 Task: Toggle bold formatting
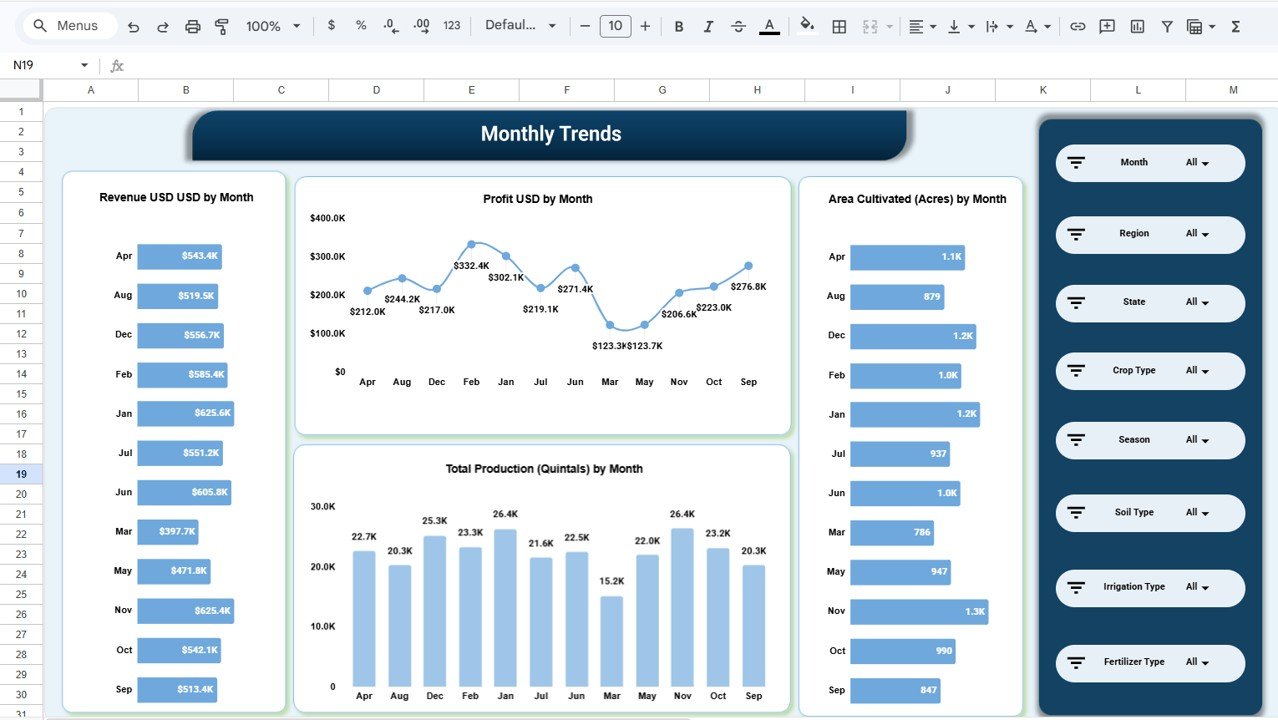pos(679,25)
